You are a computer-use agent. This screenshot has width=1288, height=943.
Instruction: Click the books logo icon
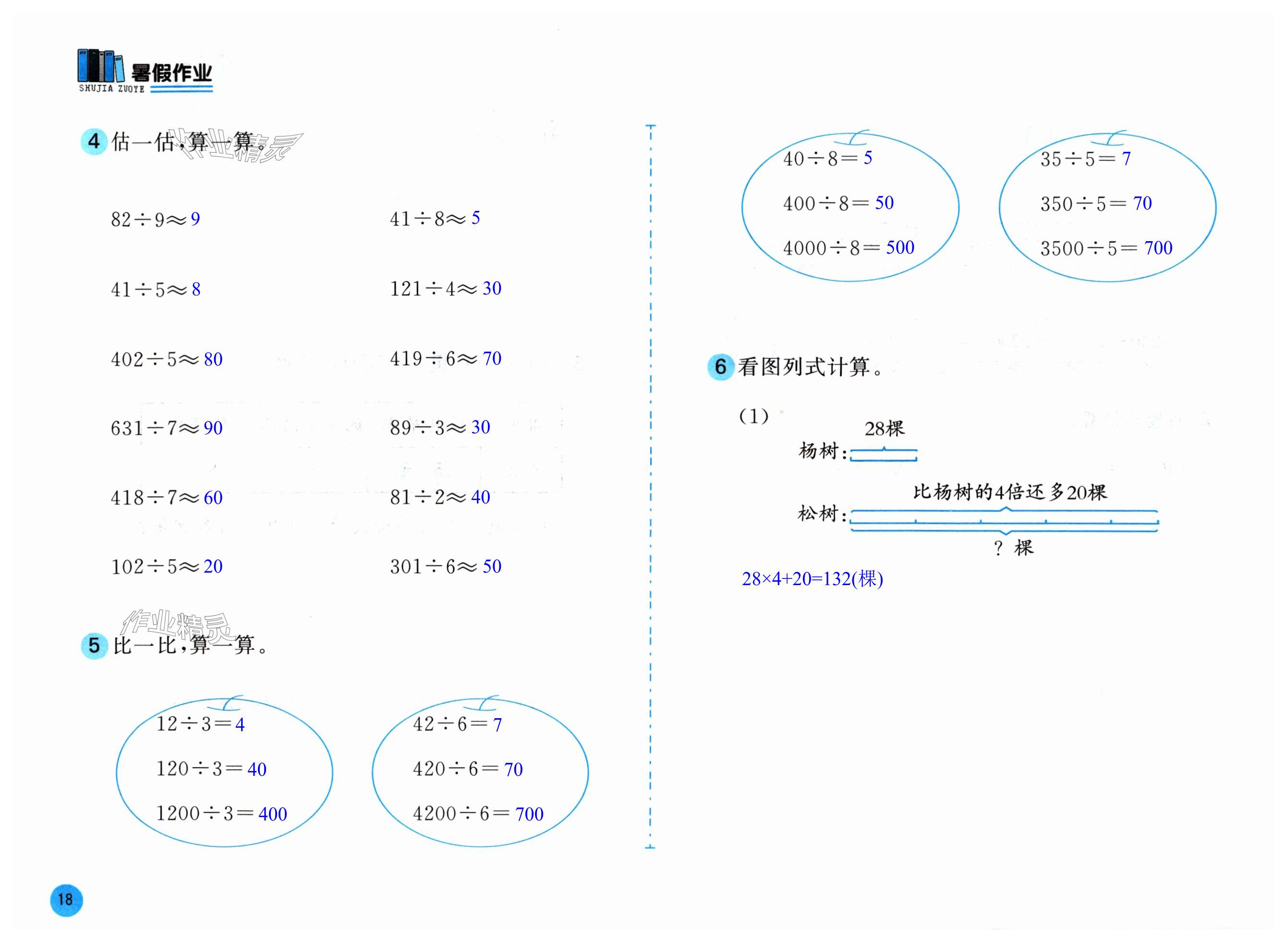(x=100, y=66)
